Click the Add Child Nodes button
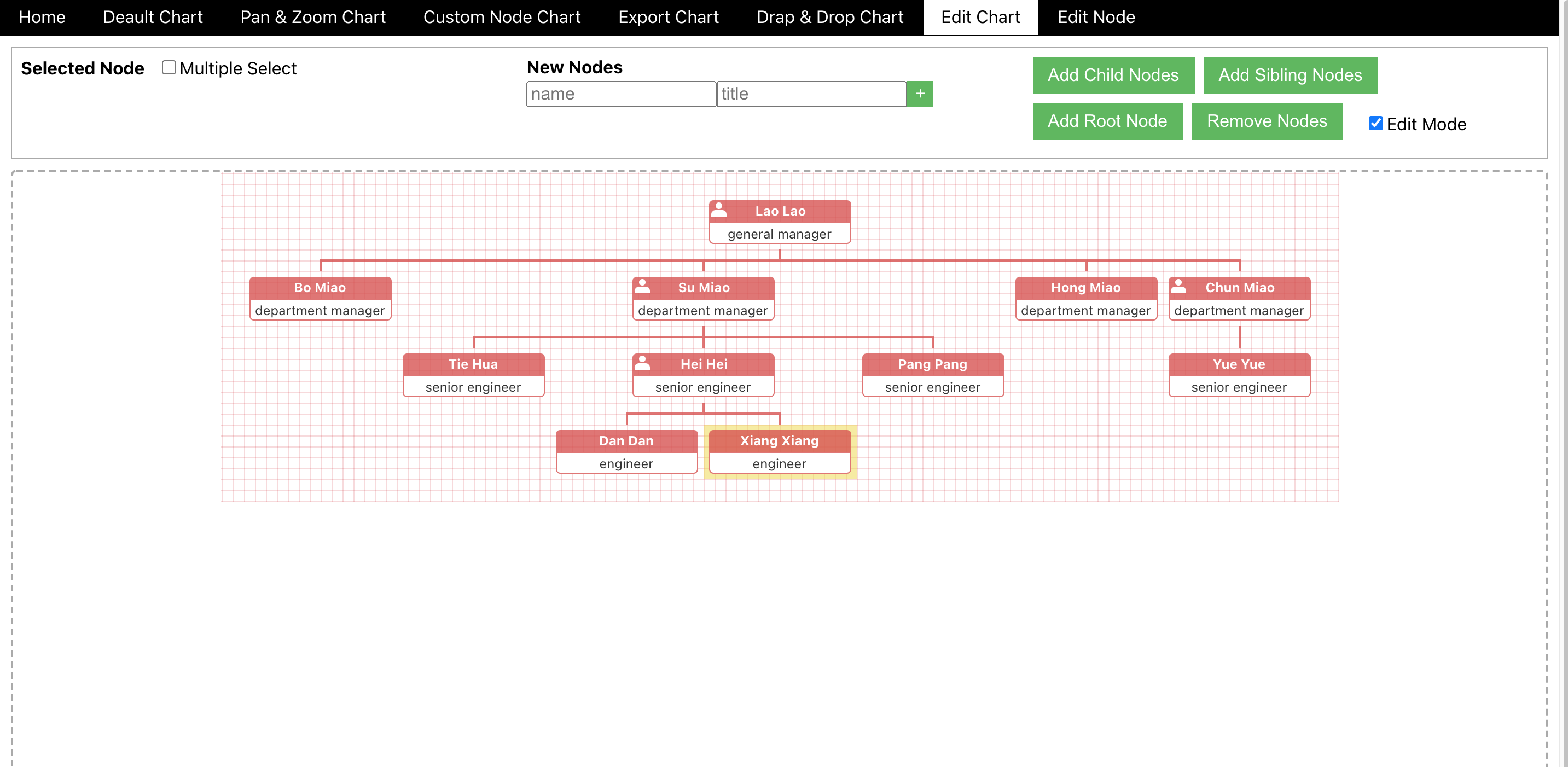1568x767 pixels. point(1113,75)
